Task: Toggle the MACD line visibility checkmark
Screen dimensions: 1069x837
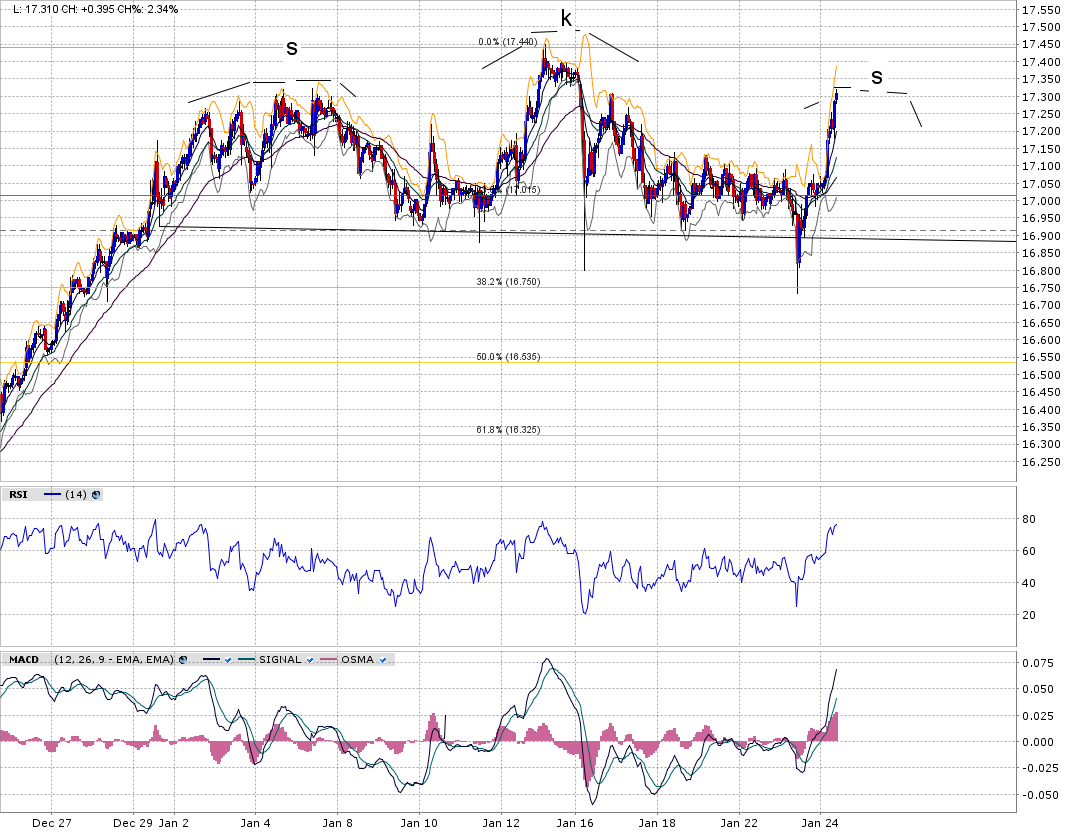Action: [x=227, y=660]
